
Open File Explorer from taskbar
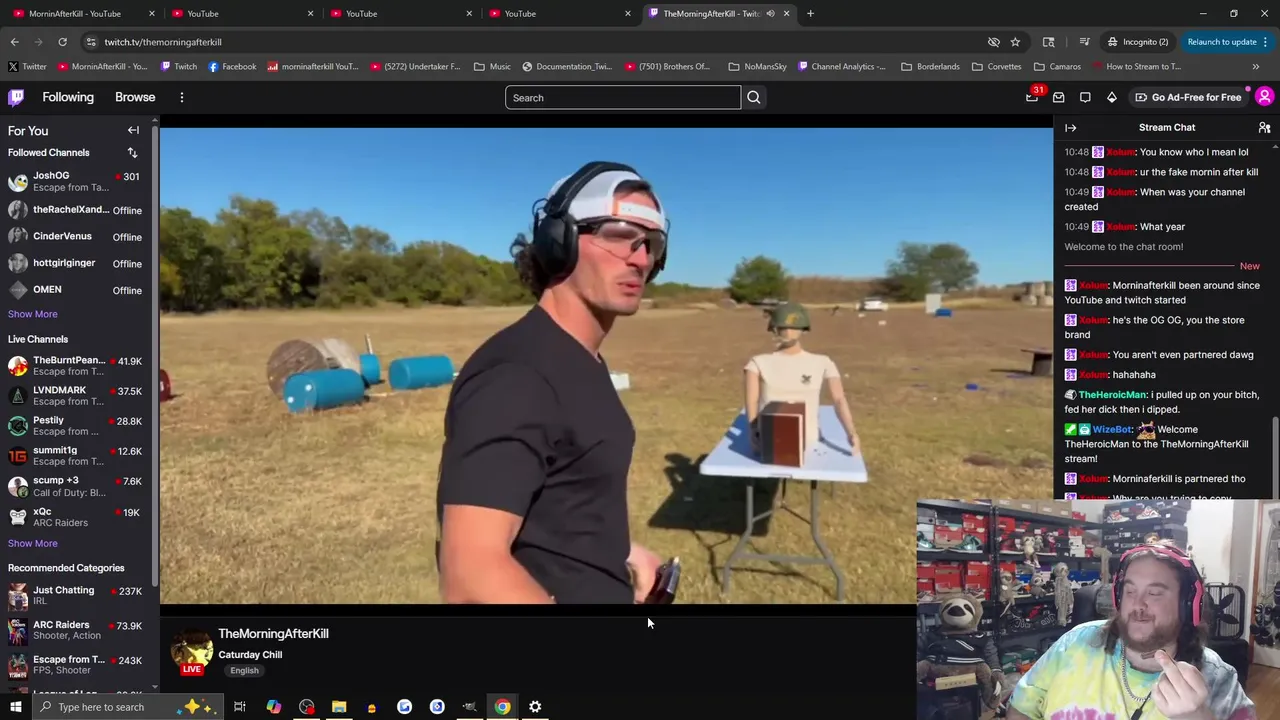click(339, 707)
